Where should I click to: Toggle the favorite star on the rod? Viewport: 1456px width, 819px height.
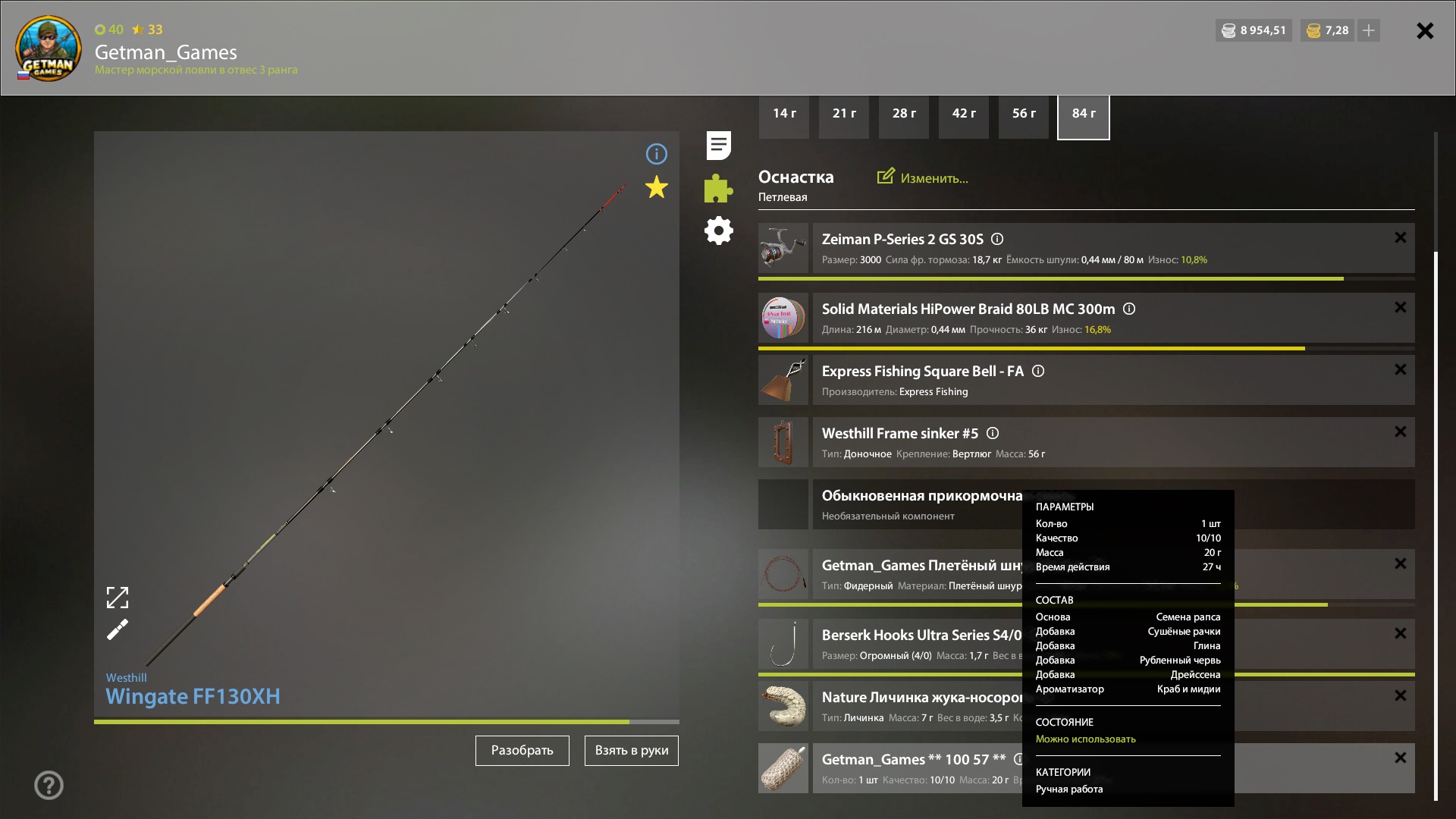[656, 187]
